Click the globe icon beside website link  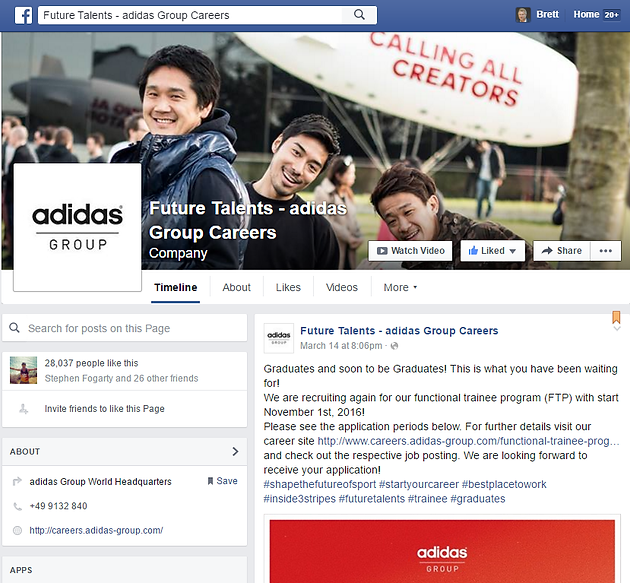tap(17, 530)
